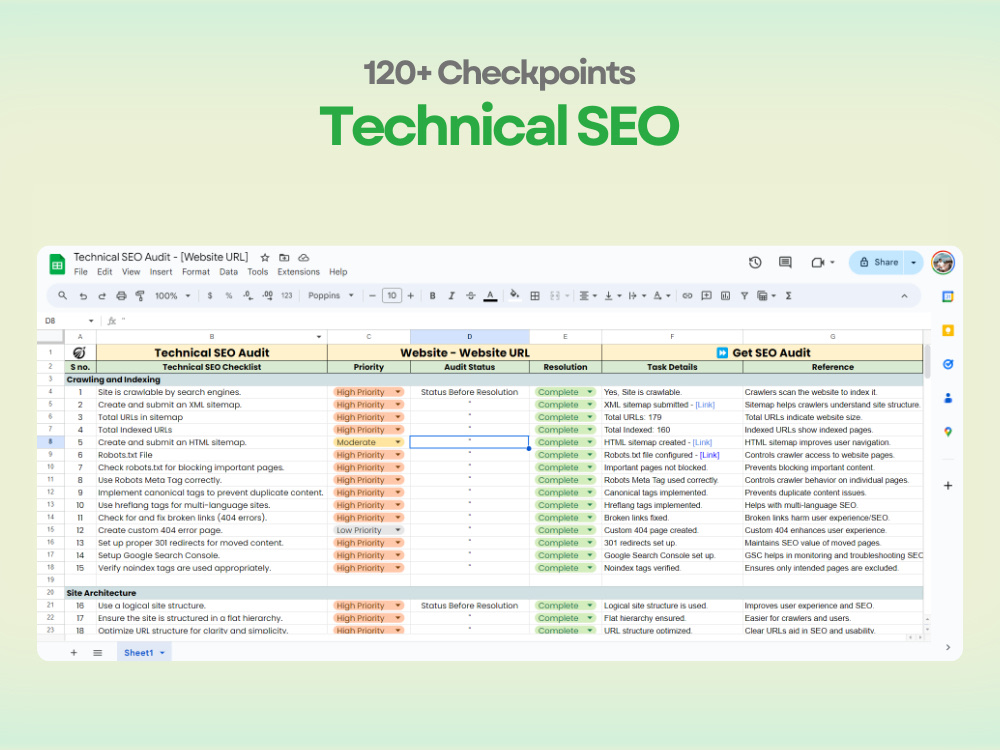
Task: Open Moderate priority dropdown for HTML sitemap
Action: coord(398,442)
